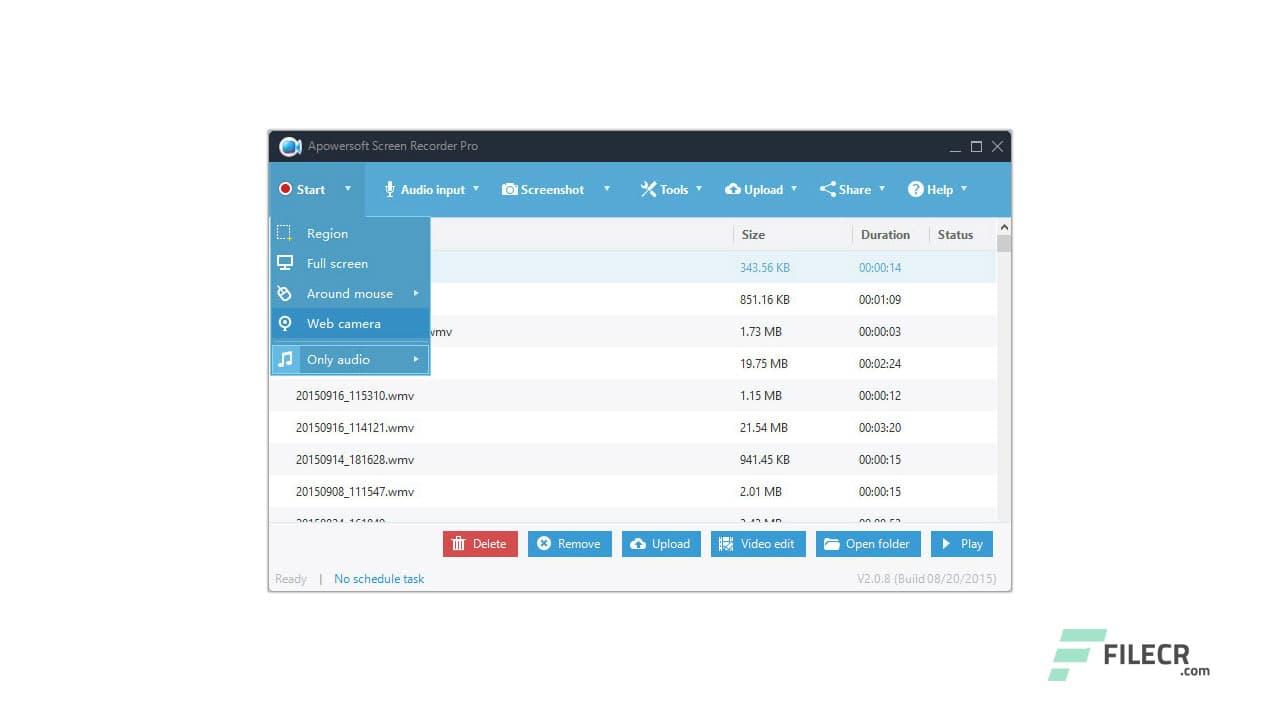The image size is (1280, 720).
Task: Expand the Only audio submenu
Action: [x=416, y=359]
